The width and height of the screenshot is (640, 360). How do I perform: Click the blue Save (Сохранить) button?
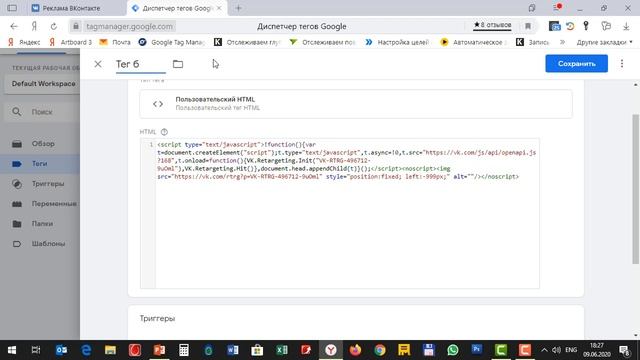pos(576,64)
